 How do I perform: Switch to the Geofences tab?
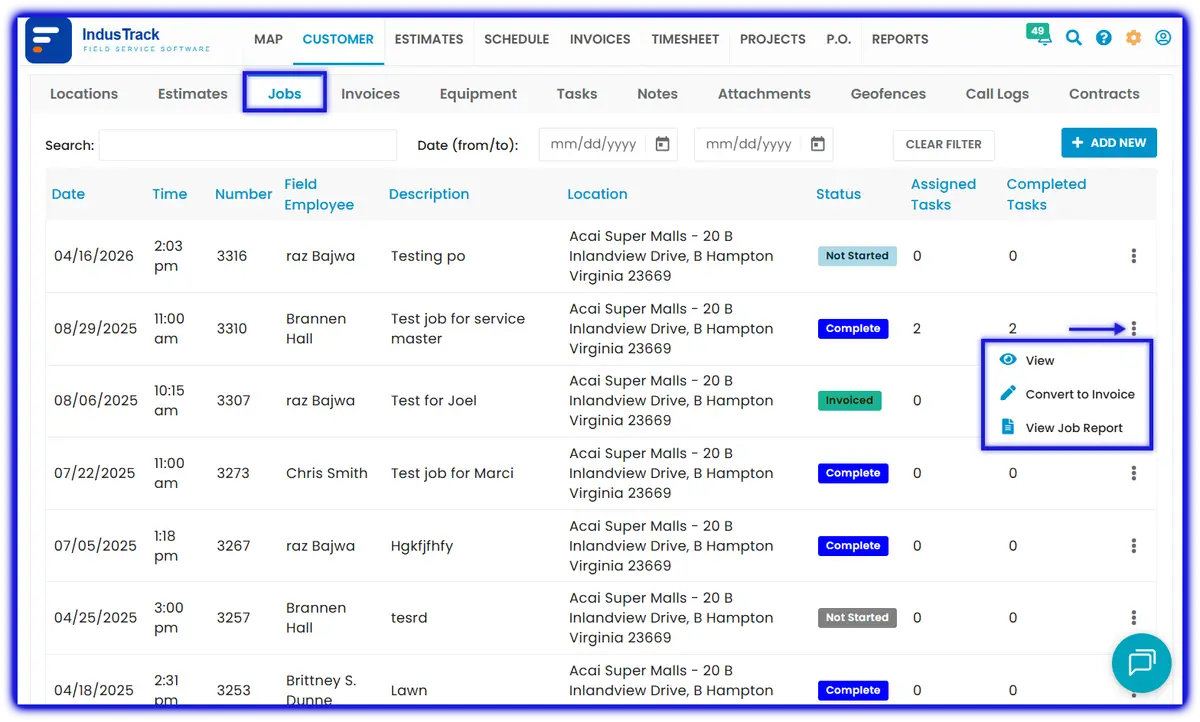(888, 94)
